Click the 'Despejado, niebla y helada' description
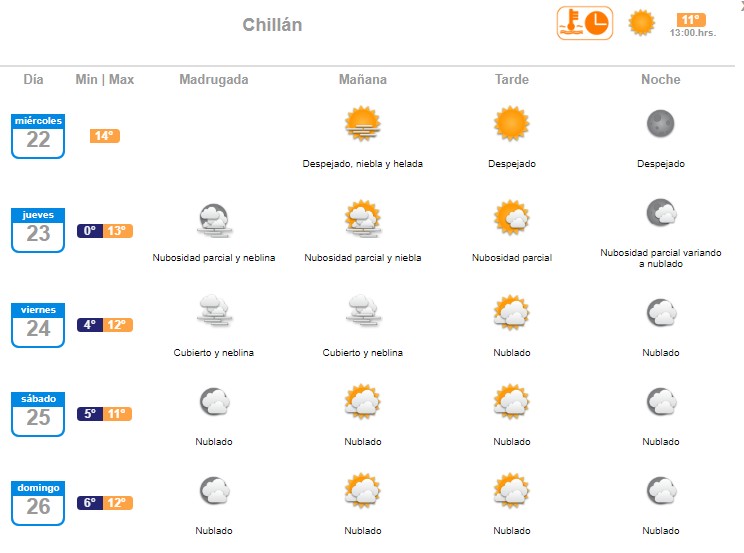Viewport: 744px width, 553px height. click(362, 164)
